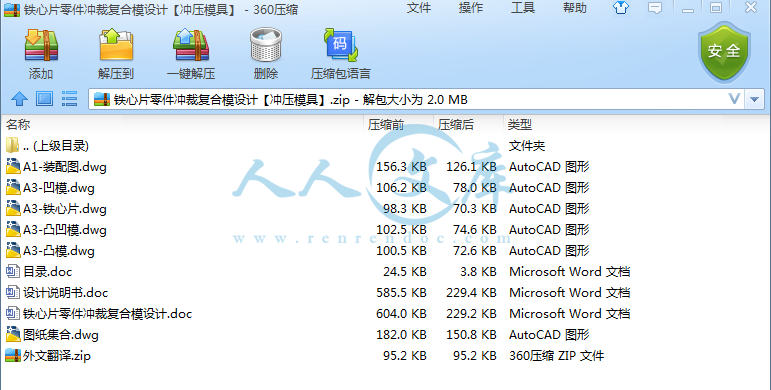The image size is (771, 390).
Task: Select the file name A3-凹模.dwg
Action: pyautogui.click(x=59, y=188)
